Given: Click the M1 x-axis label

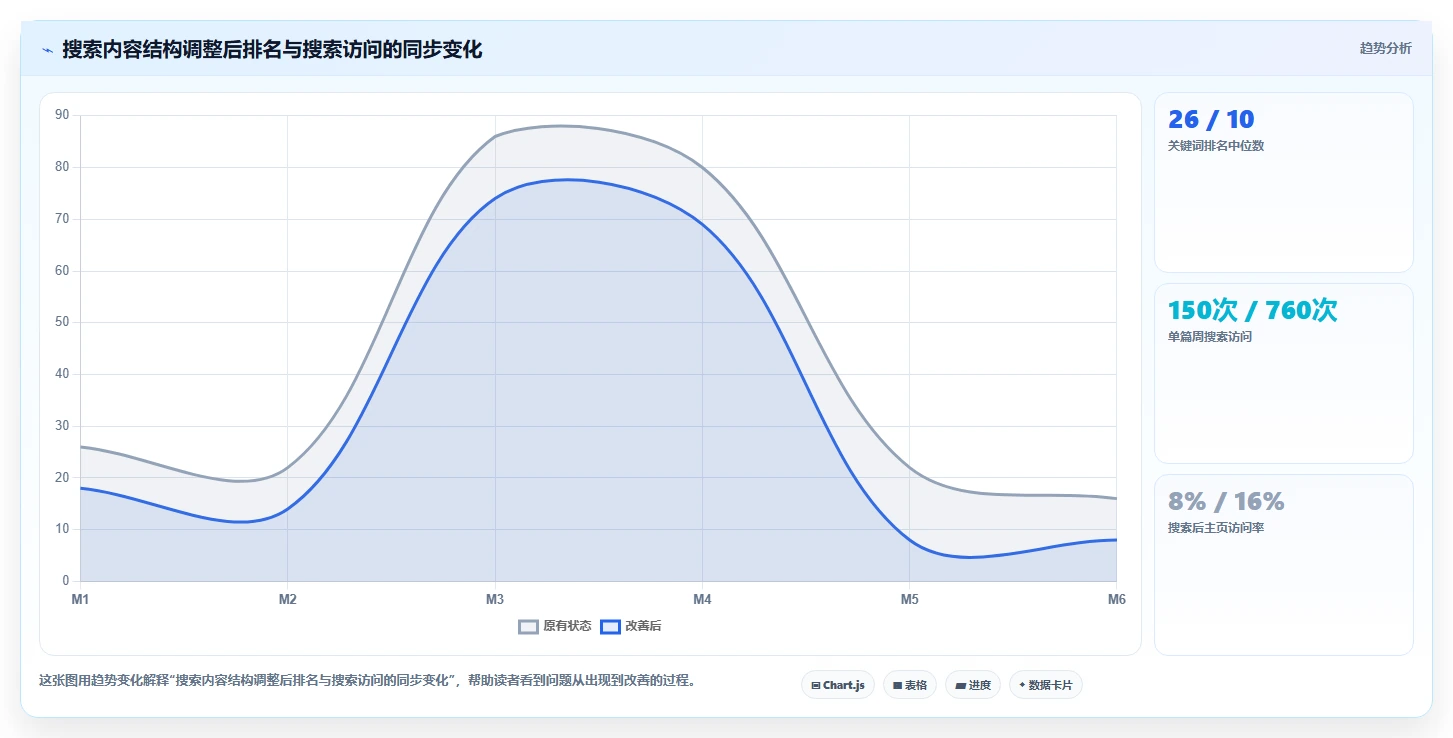Looking at the screenshot, I should [x=80, y=599].
